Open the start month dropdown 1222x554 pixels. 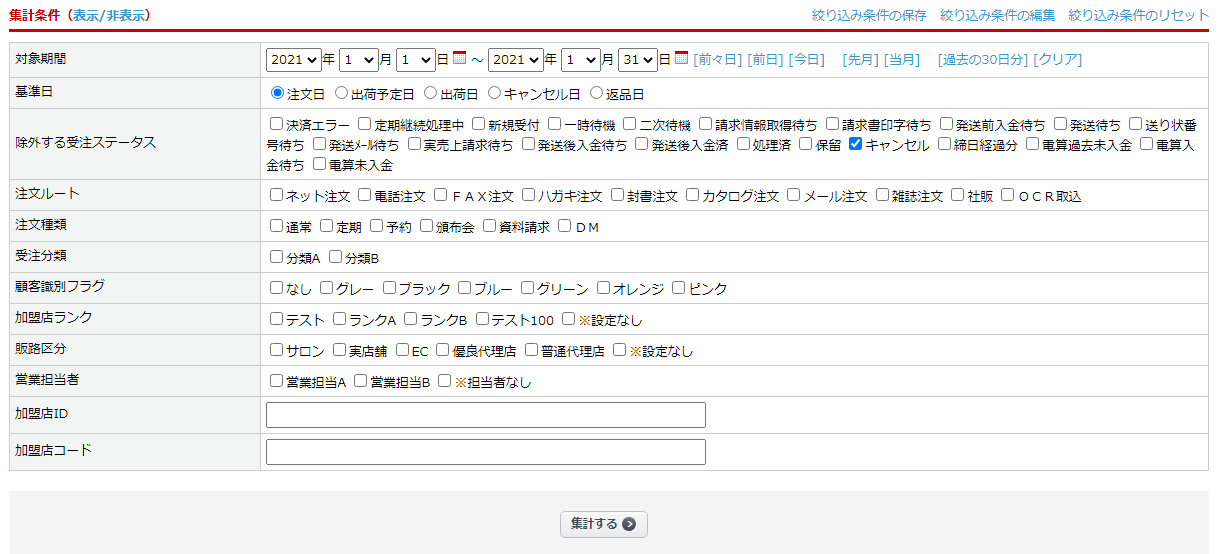[359, 60]
